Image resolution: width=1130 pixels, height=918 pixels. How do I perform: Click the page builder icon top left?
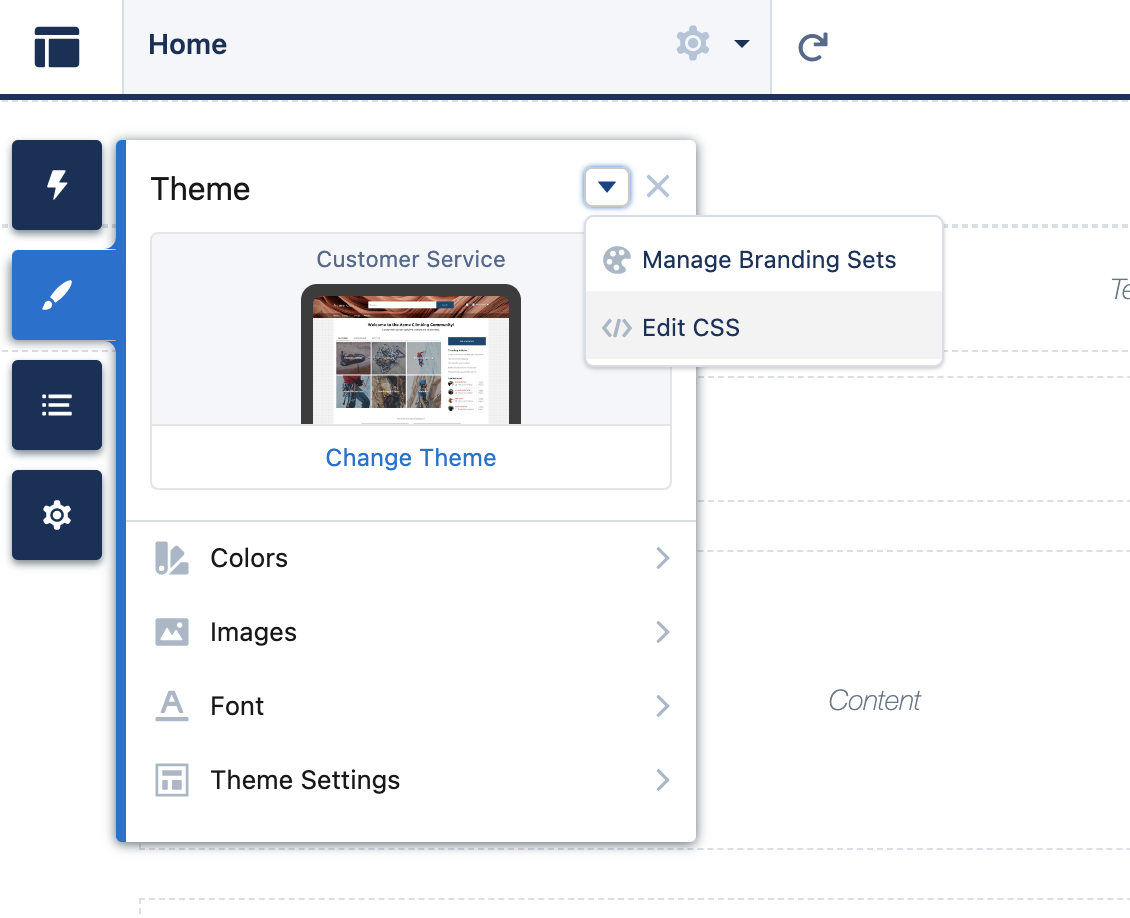[57, 46]
